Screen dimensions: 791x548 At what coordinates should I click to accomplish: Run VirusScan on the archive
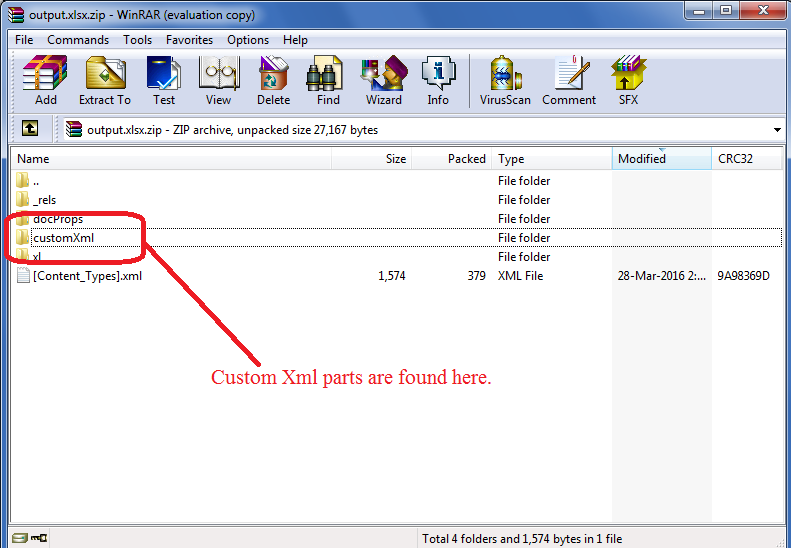505,81
